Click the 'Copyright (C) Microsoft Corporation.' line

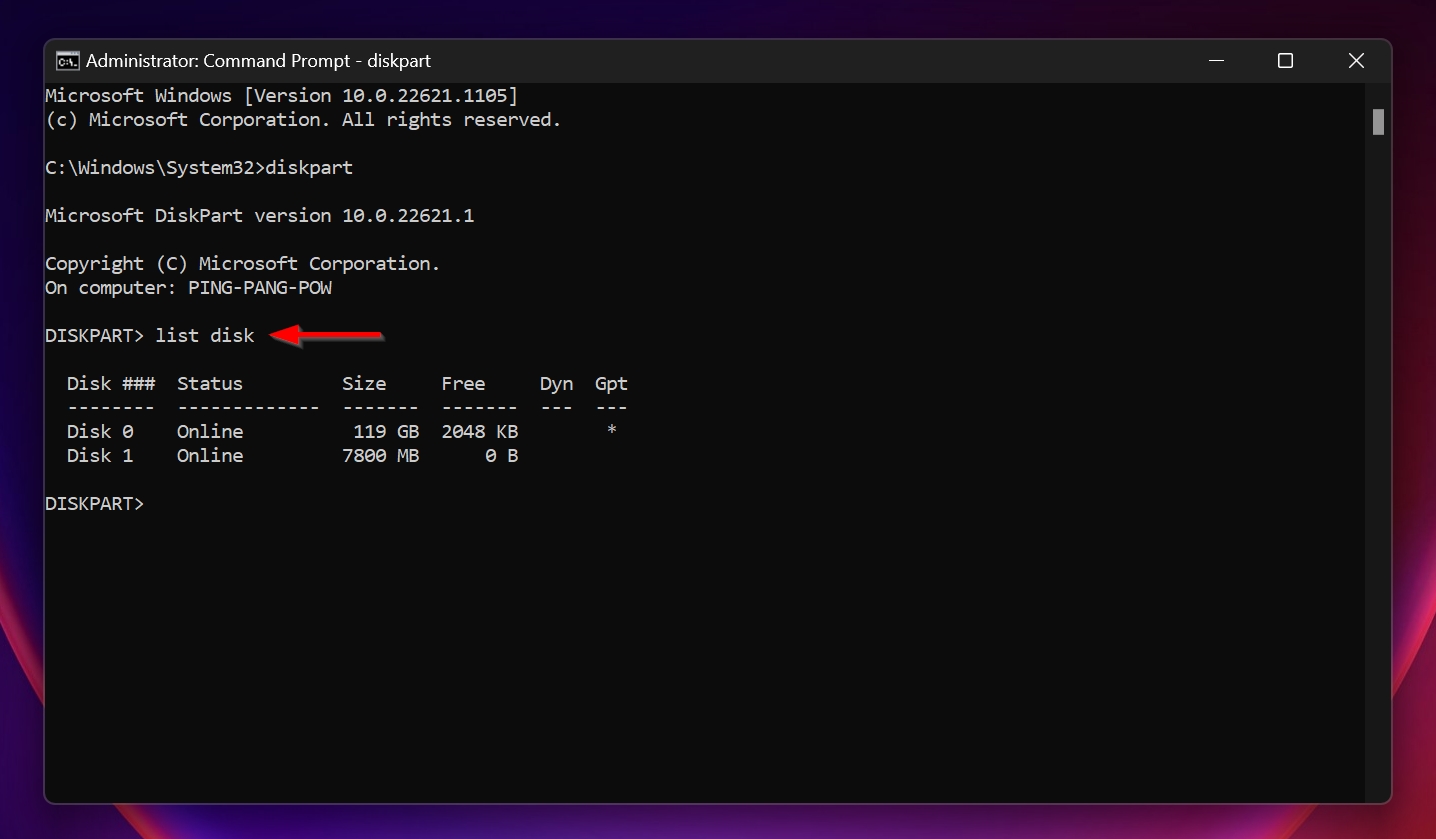243,264
